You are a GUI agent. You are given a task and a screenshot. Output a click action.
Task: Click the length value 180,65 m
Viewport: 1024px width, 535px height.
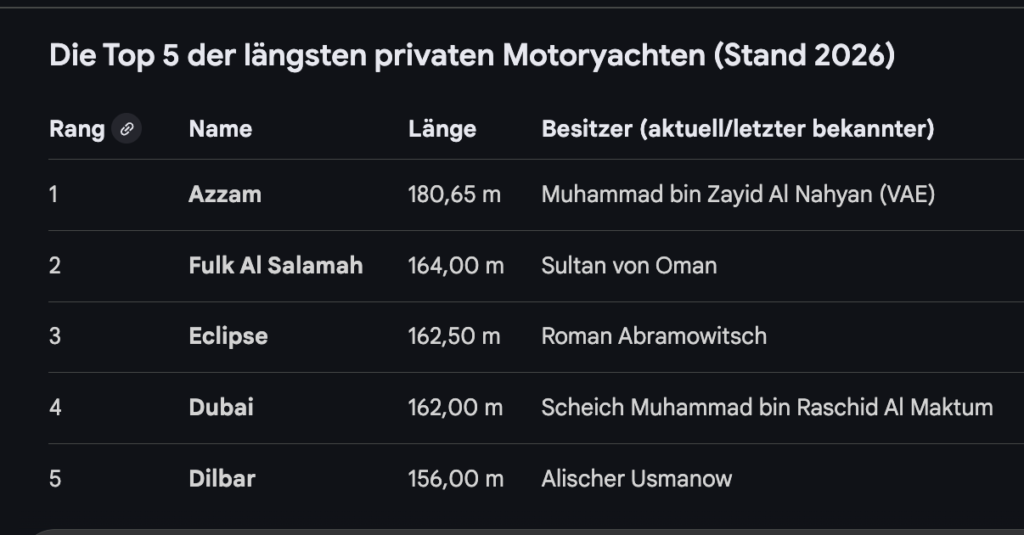(454, 195)
